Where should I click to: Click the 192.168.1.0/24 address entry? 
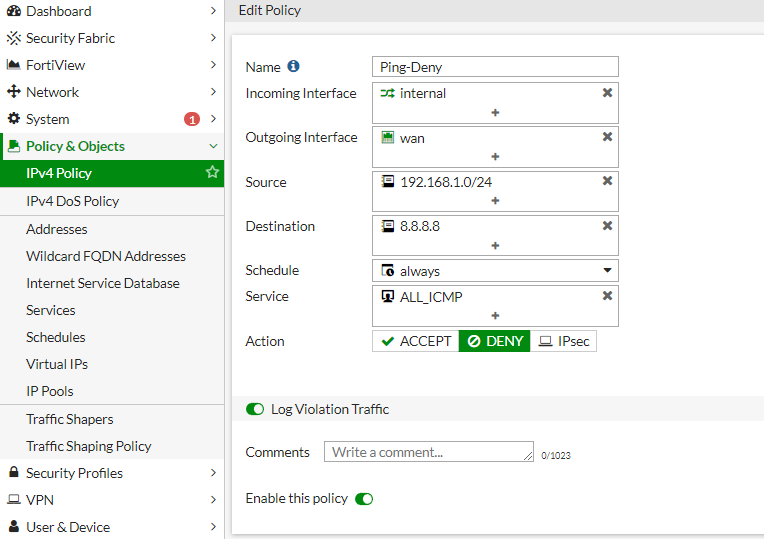tap(436, 182)
